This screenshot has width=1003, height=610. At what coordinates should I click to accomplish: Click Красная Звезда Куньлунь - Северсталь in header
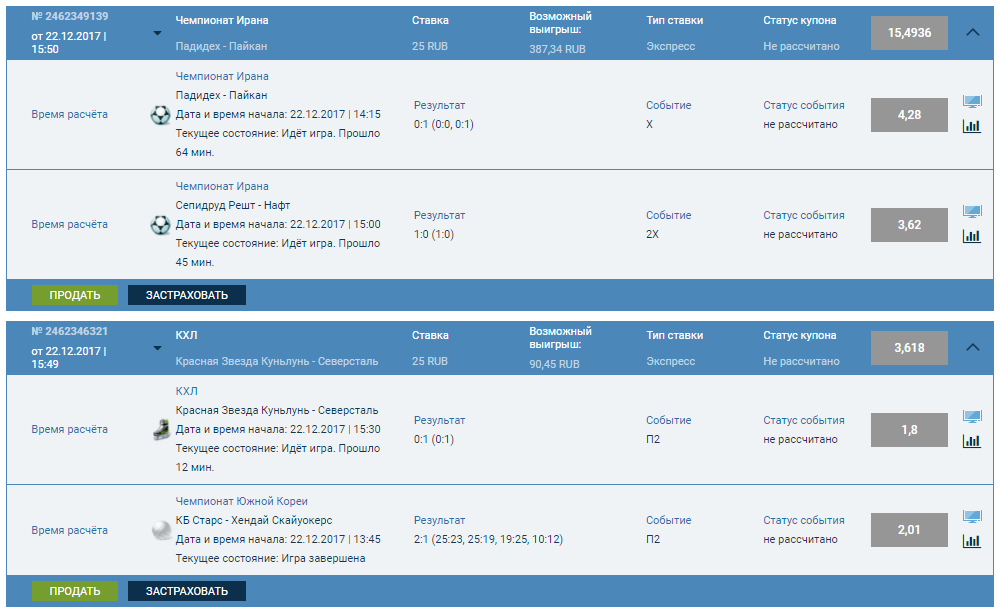click(x=277, y=361)
